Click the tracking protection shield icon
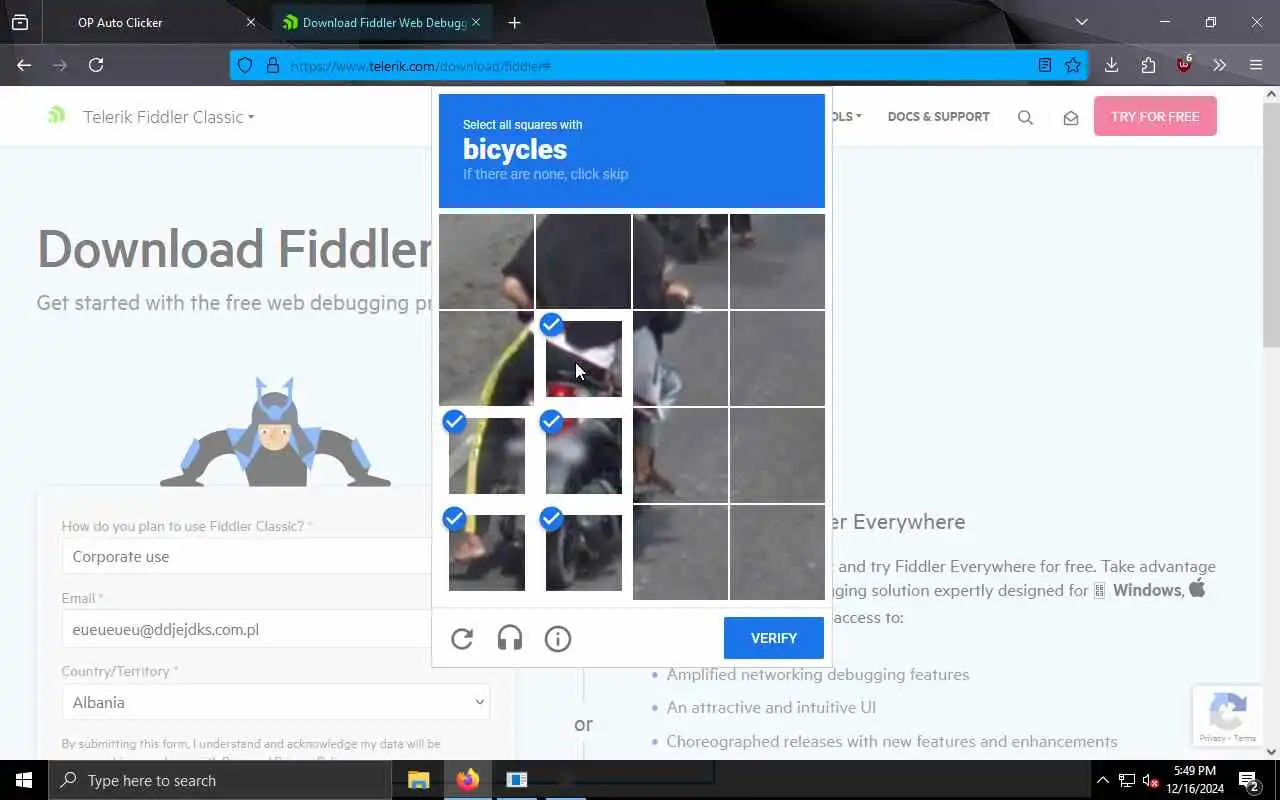Image resolution: width=1280 pixels, height=800 pixels. click(245, 65)
